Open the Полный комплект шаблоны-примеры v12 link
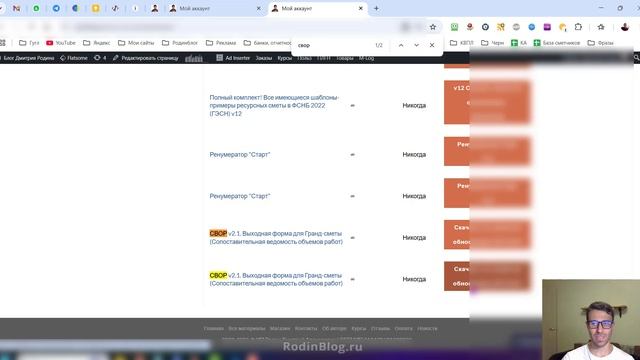 click(274, 105)
